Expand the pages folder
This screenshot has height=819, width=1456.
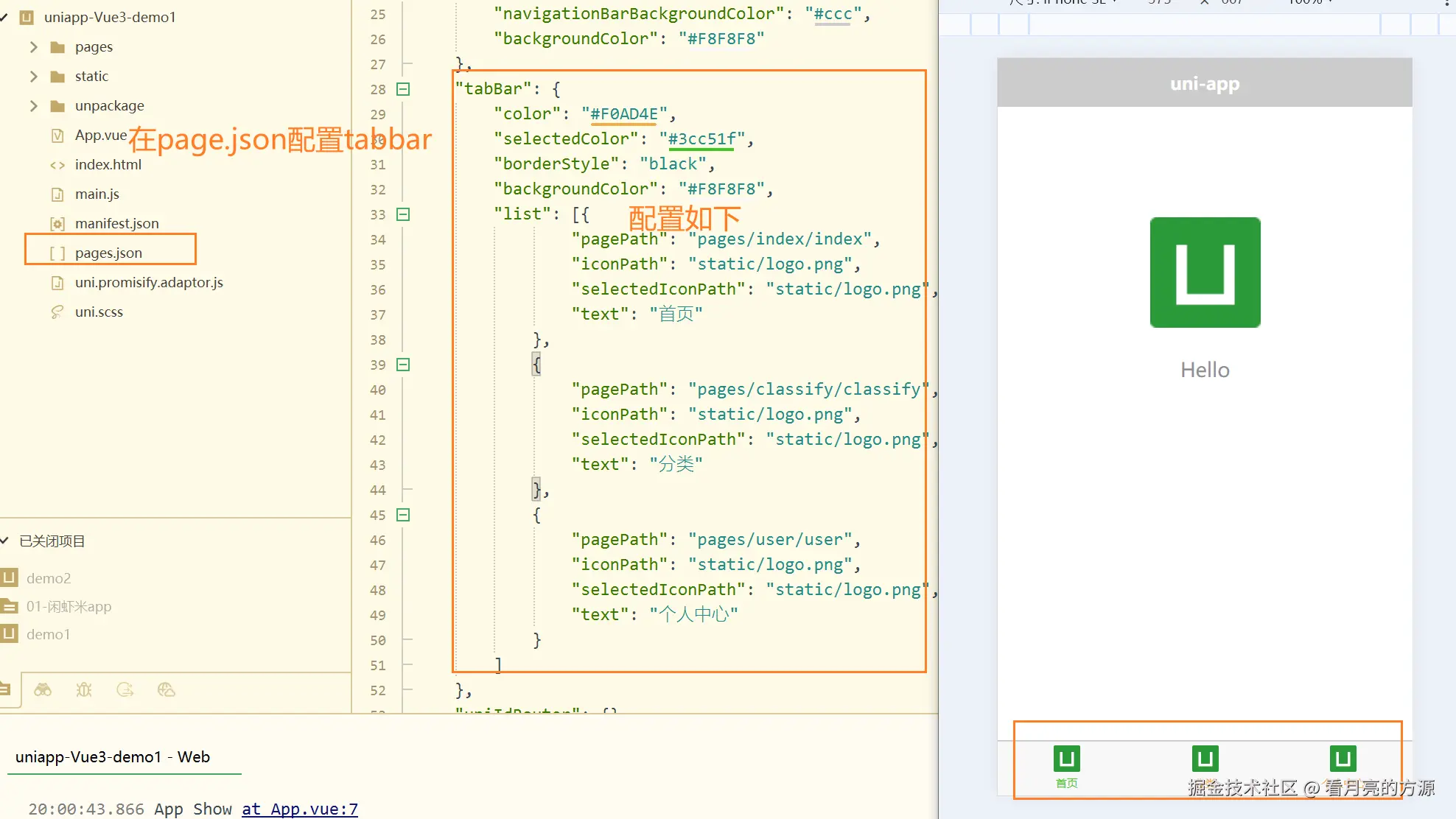[x=33, y=47]
